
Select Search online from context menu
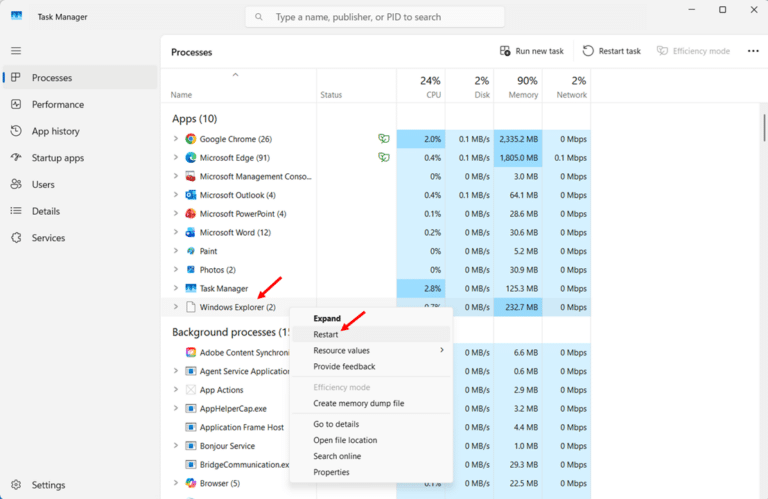371,456
